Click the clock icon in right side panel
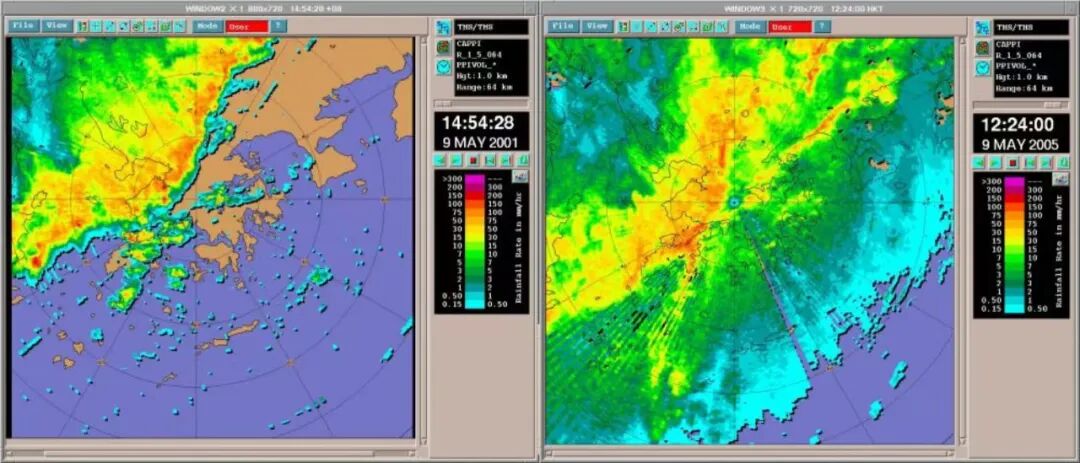Viewport: 1080px width, 463px height. point(982,68)
